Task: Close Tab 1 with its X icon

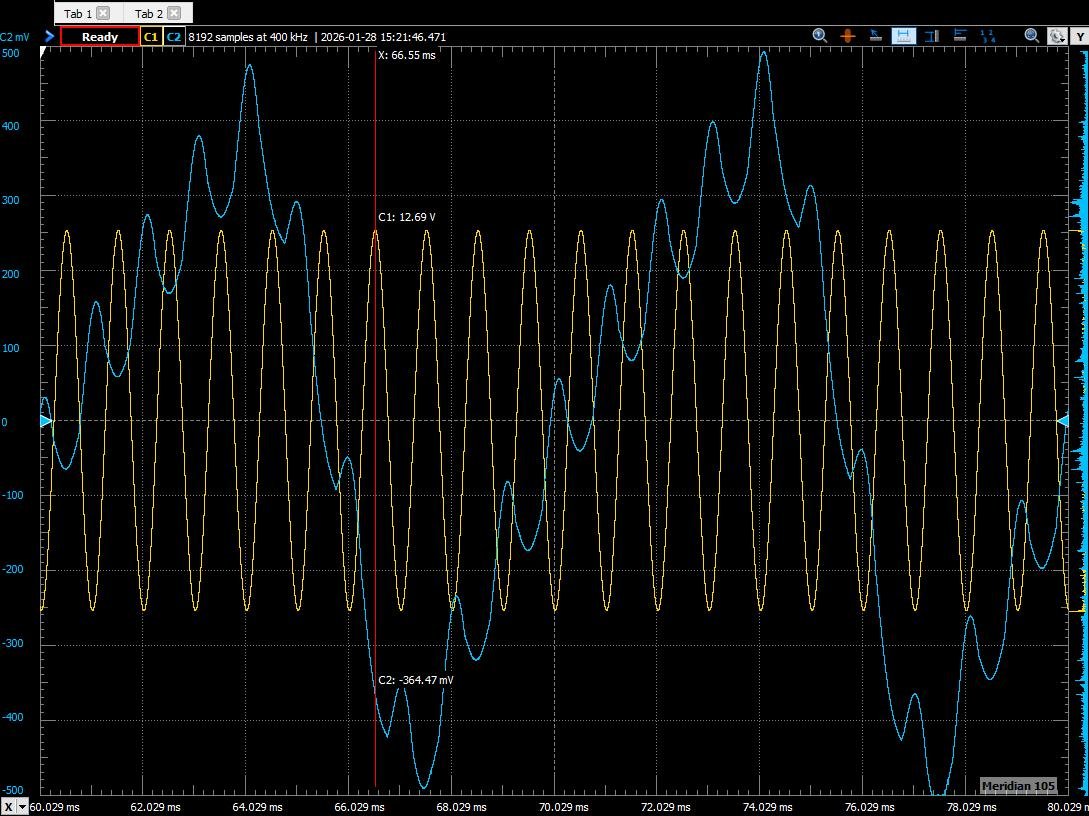Action: (x=103, y=13)
